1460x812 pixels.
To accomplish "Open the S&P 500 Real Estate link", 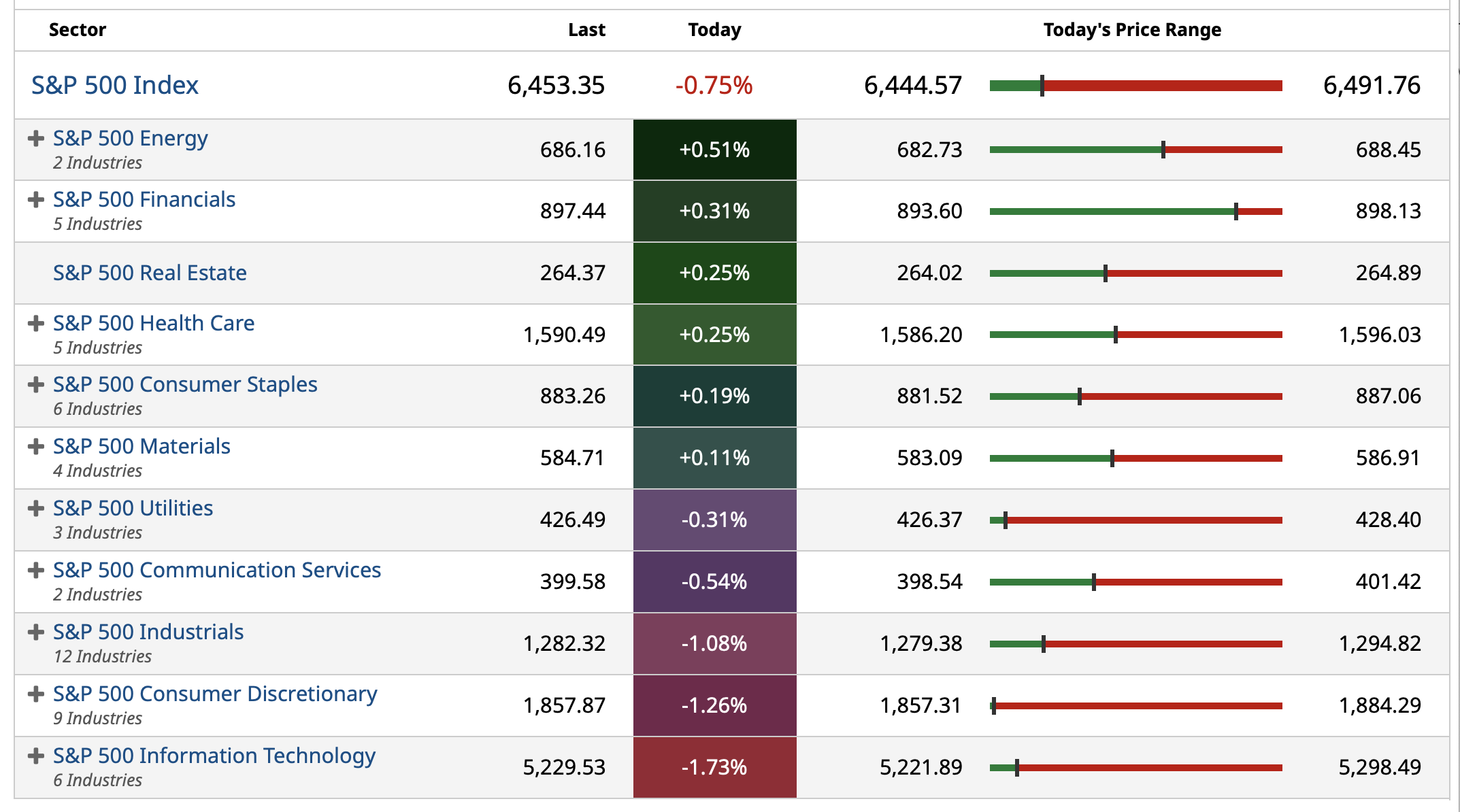I will [x=150, y=273].
